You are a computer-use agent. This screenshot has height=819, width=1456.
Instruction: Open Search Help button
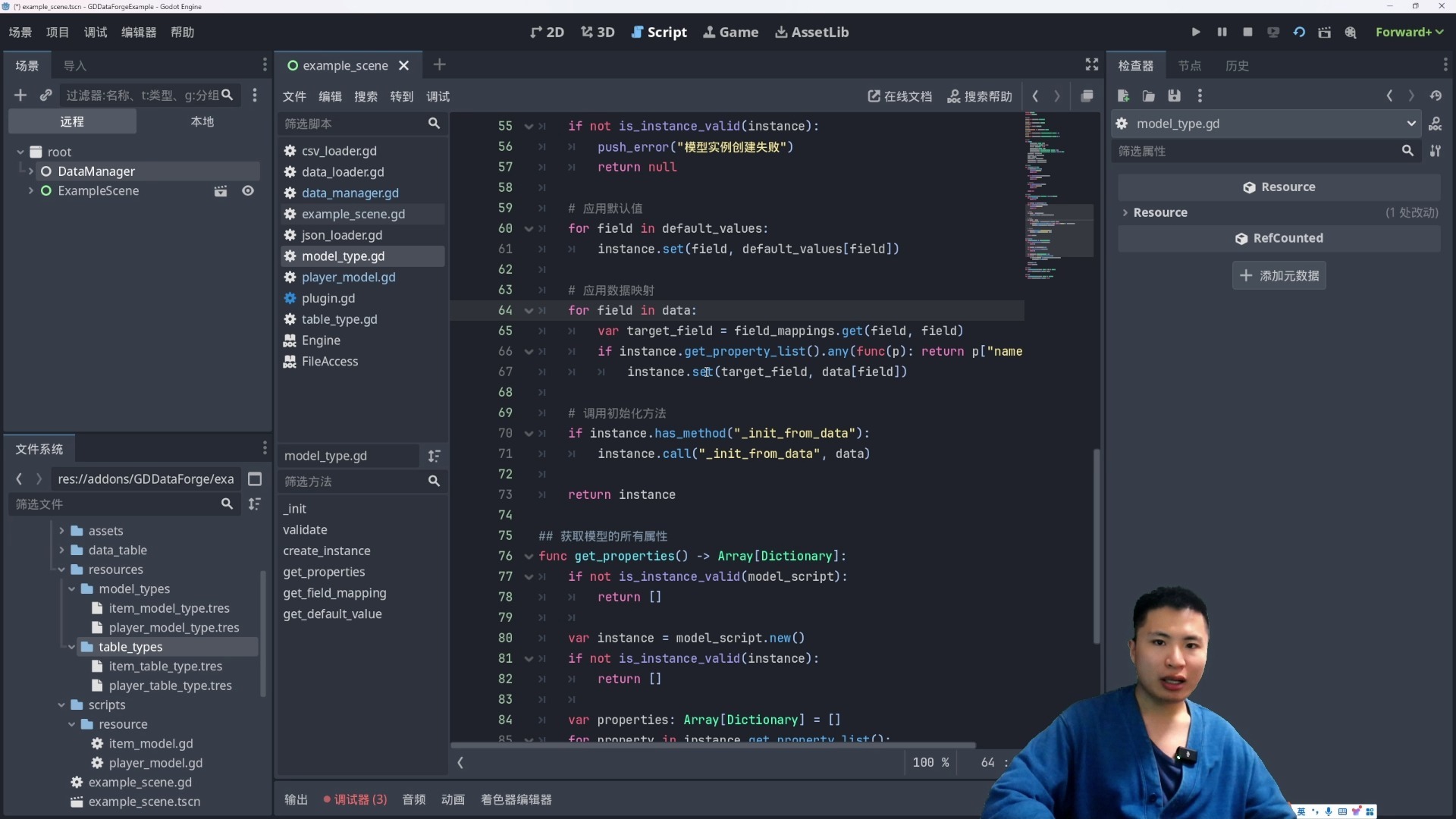pos(980,96)
